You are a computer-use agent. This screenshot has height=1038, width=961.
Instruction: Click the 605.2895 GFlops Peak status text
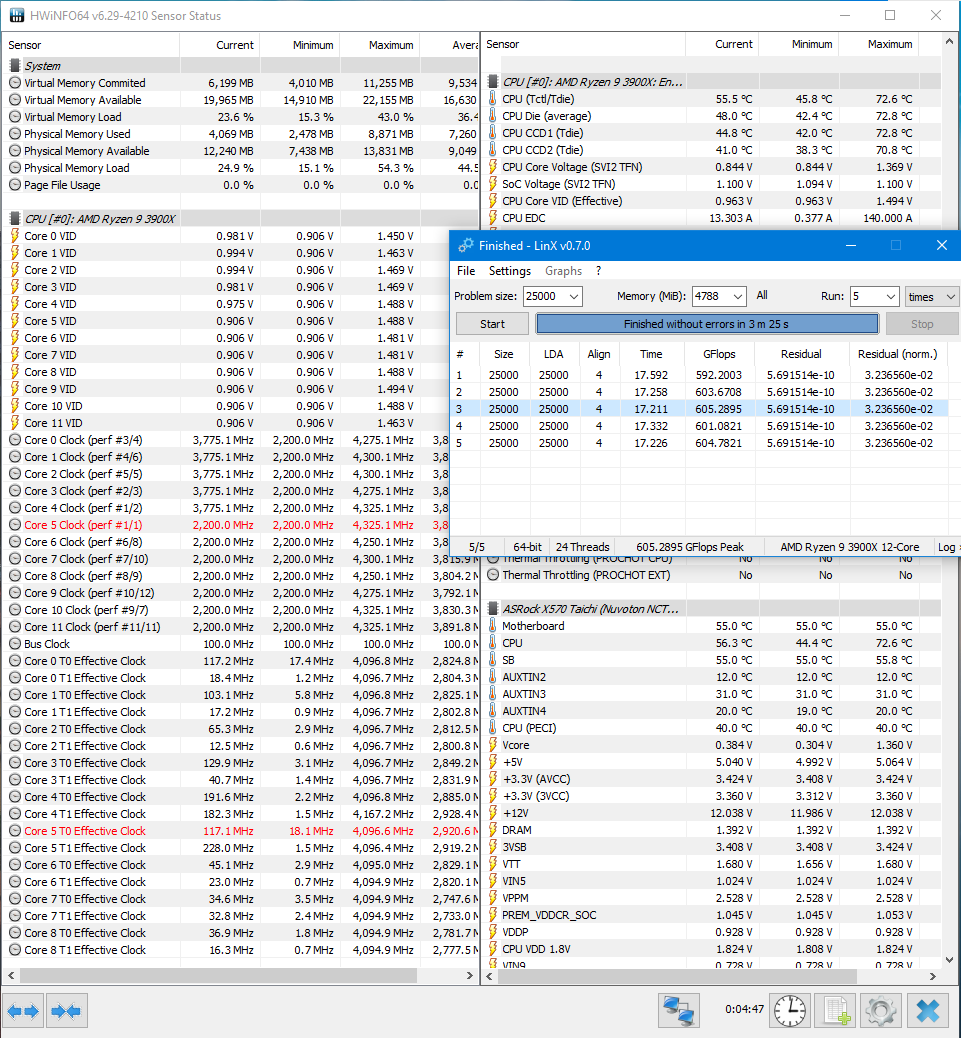690,547
